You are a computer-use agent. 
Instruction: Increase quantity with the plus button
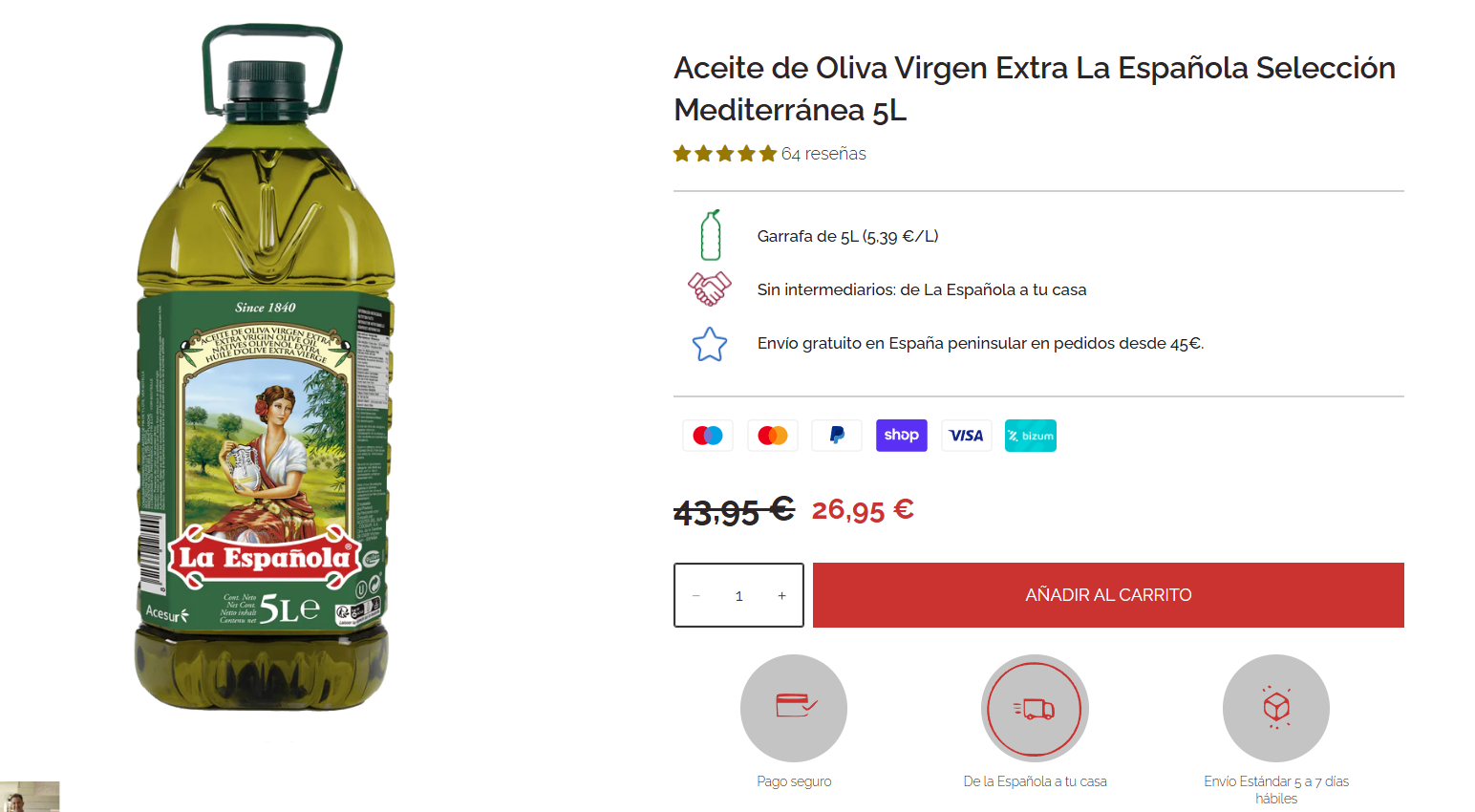pos(781,595)
